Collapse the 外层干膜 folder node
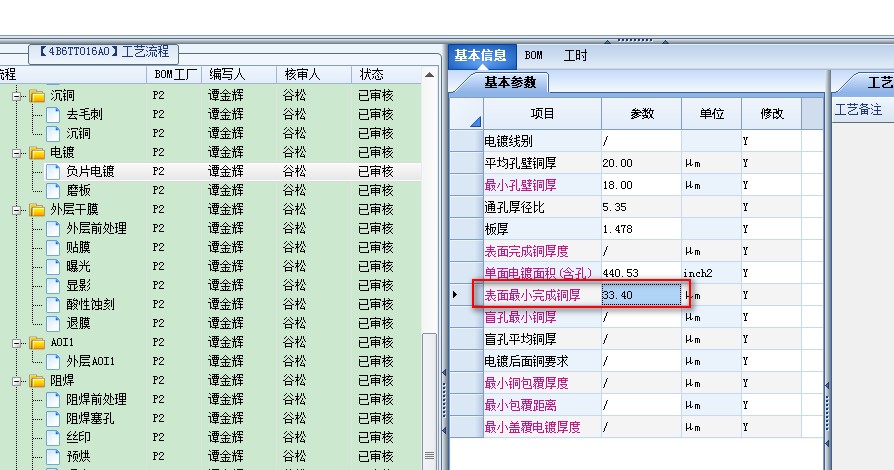The image size is (894, 470). (x=17, y=210)
